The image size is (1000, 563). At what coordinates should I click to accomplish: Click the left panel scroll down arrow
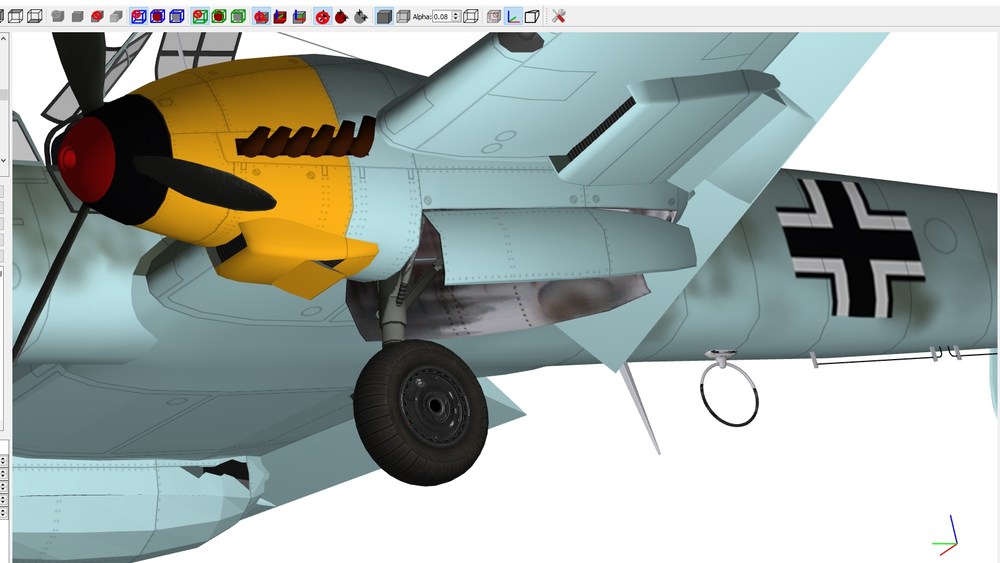[x=3, y=160]
